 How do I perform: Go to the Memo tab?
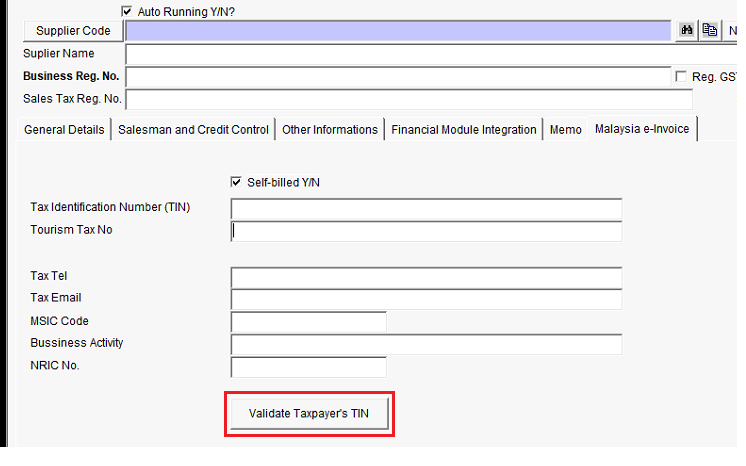pyautogui.click(x=565, y=130)
